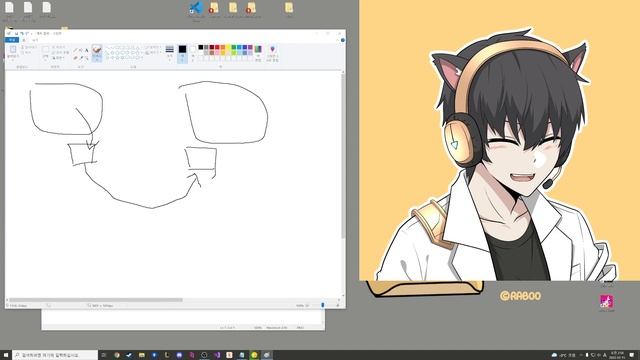Click the Windows Start button
The height and width of the screenshot is (360, 640).
pyautogui.click(x=6, y=355)
